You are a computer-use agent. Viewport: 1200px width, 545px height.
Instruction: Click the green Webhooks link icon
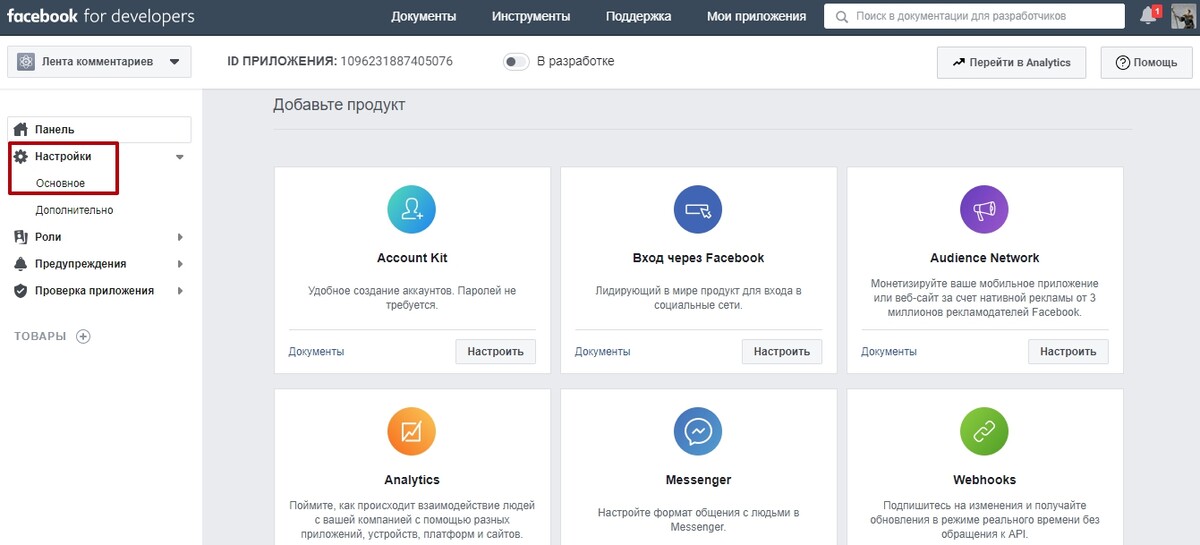984,432
